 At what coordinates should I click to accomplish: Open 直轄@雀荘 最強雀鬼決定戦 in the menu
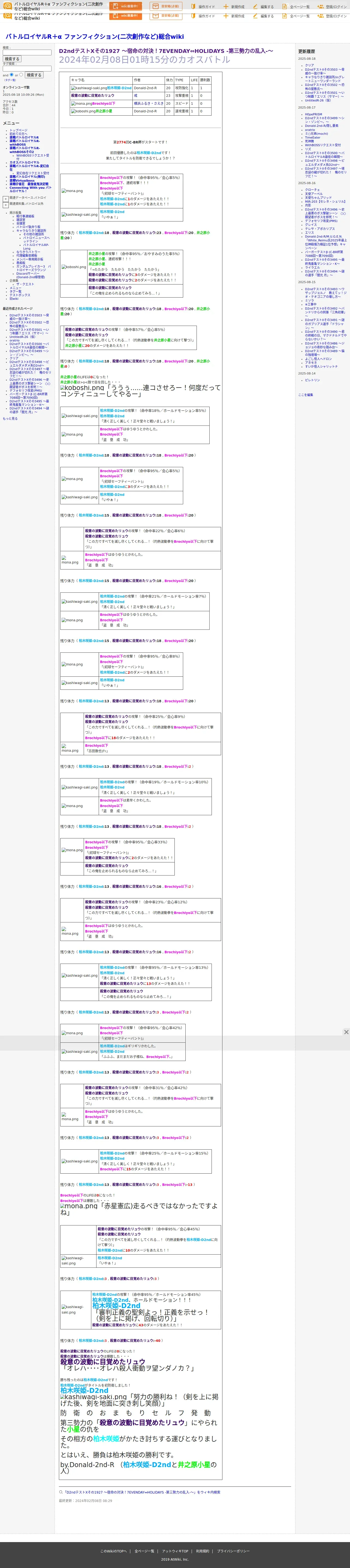29,184
